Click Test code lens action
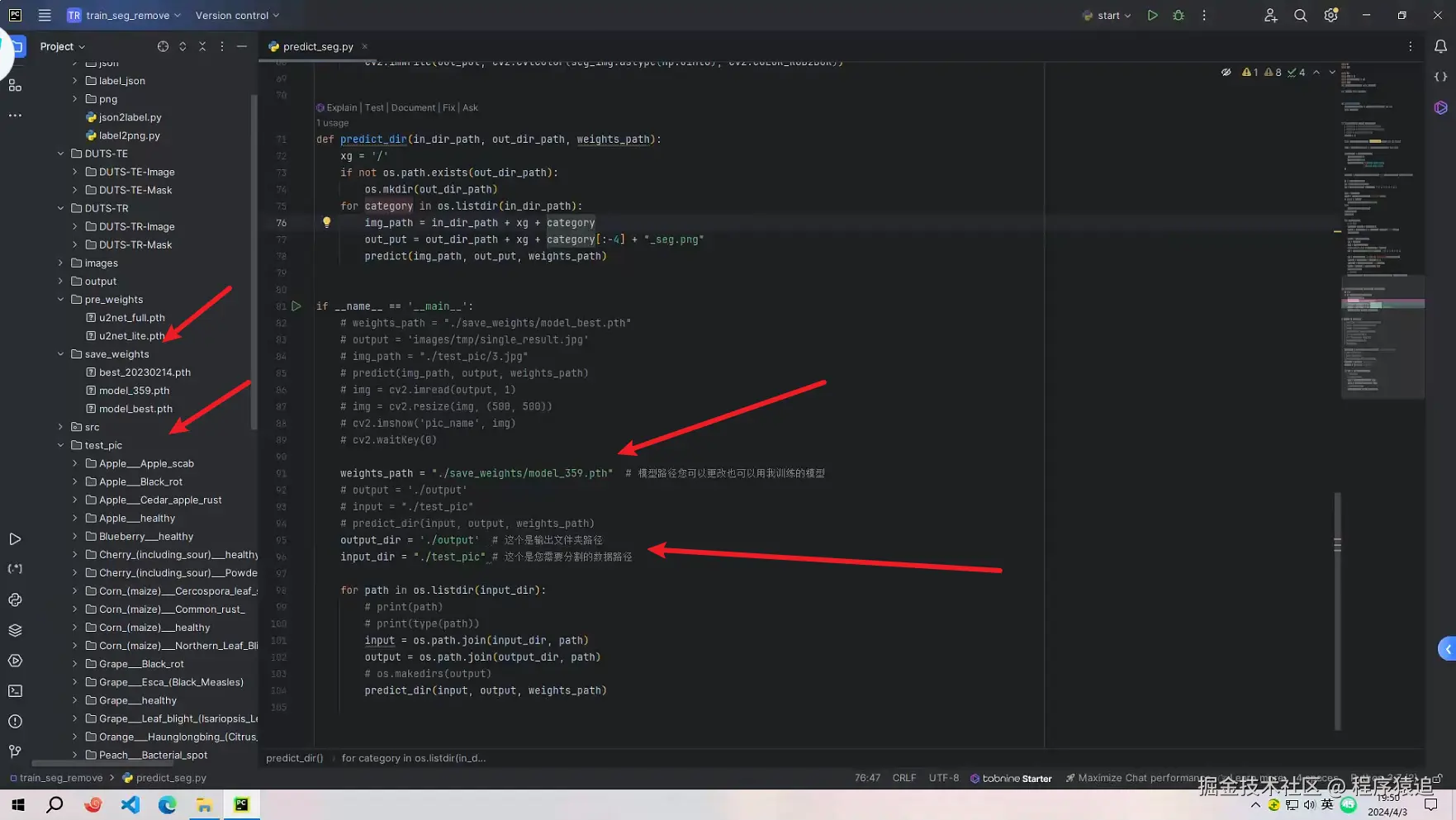 click(x=374, y=107)
